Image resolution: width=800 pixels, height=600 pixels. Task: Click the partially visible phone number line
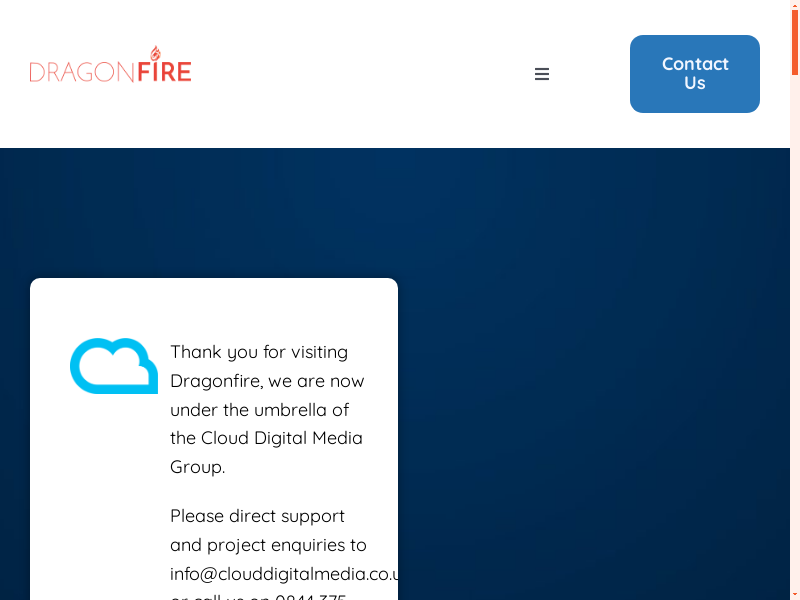click(x=260, y=596)
